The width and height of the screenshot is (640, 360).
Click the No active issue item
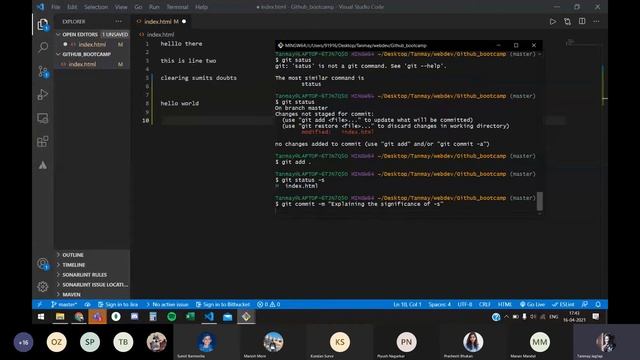coord(167,304)
